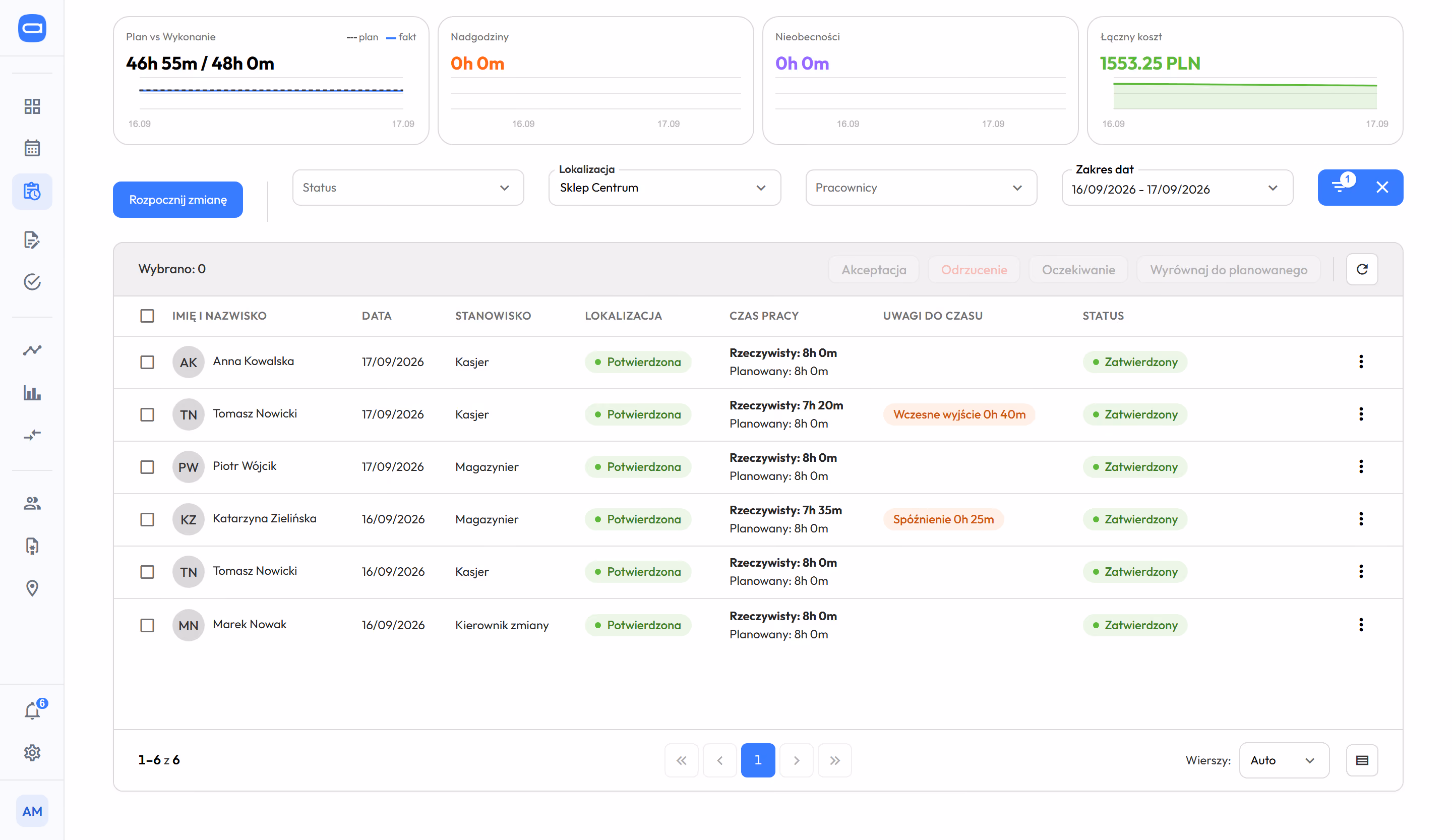Click the refresh icon in the table toolbar
Image resolution: width=1452 pixels, height=840 pixels.
coord(1362,269)
